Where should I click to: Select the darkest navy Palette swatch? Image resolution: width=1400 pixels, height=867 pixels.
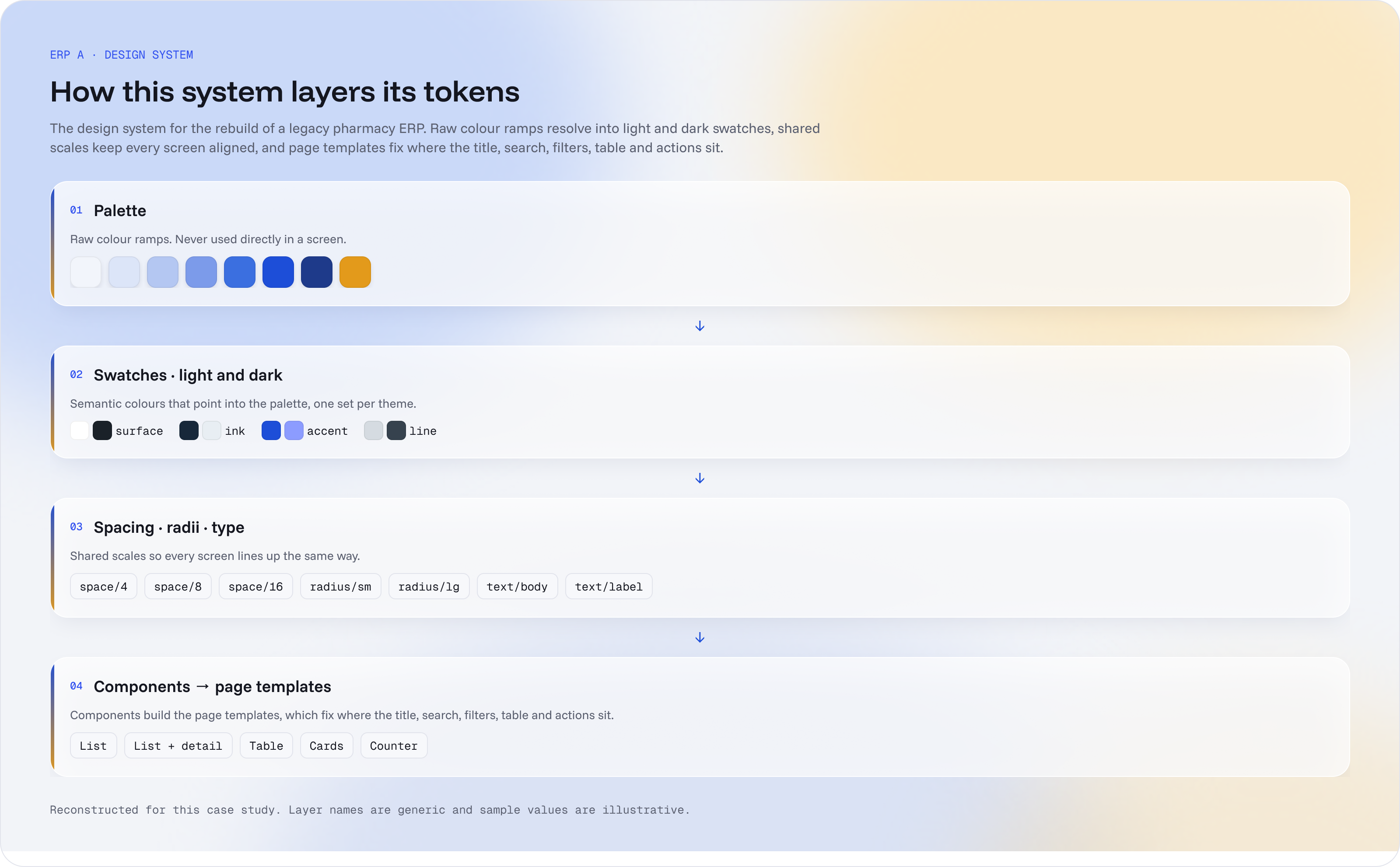[317, 272]
